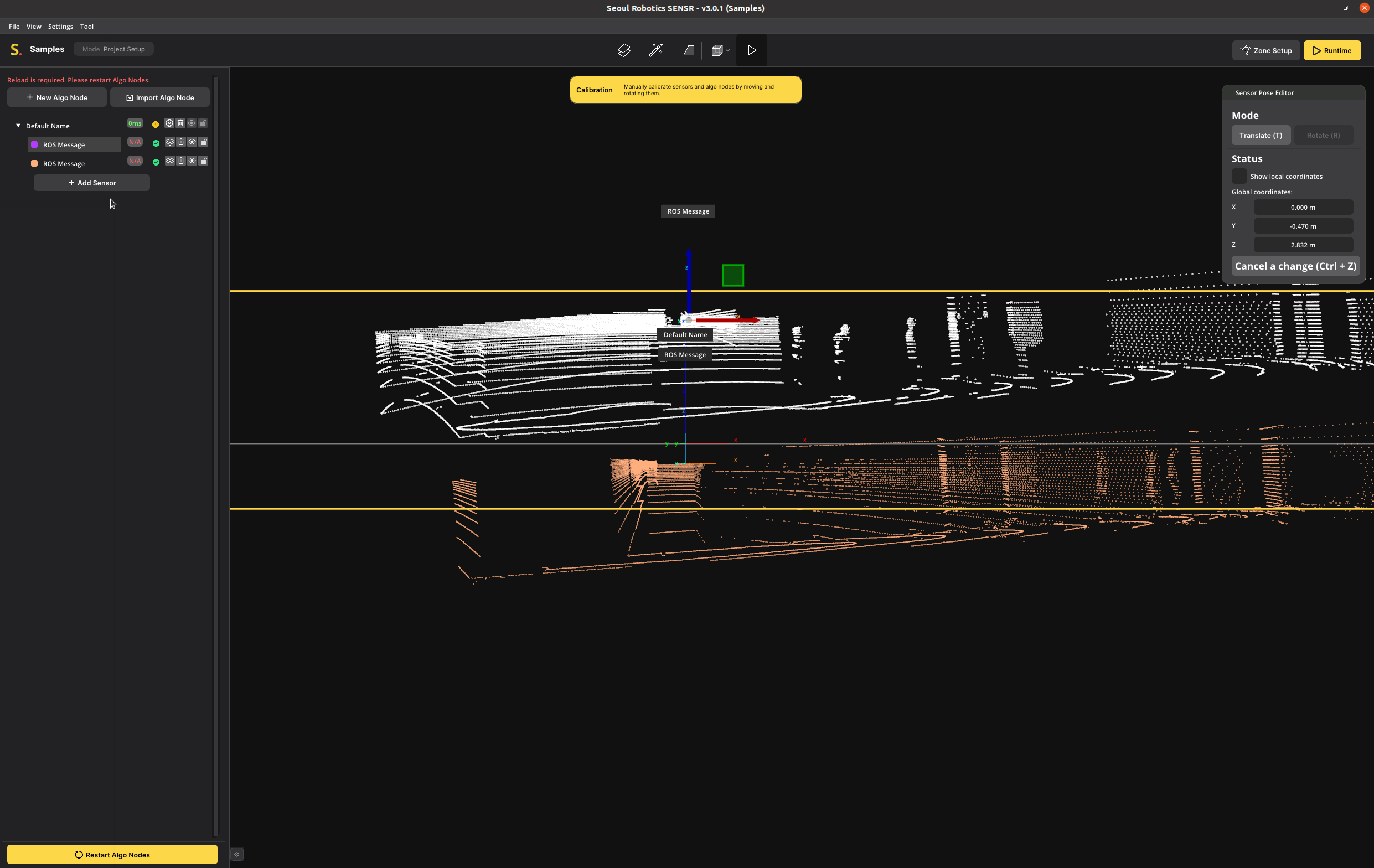Click New Algo Node button
Viewport: 1374px width, 868px height.
(57, 97)
